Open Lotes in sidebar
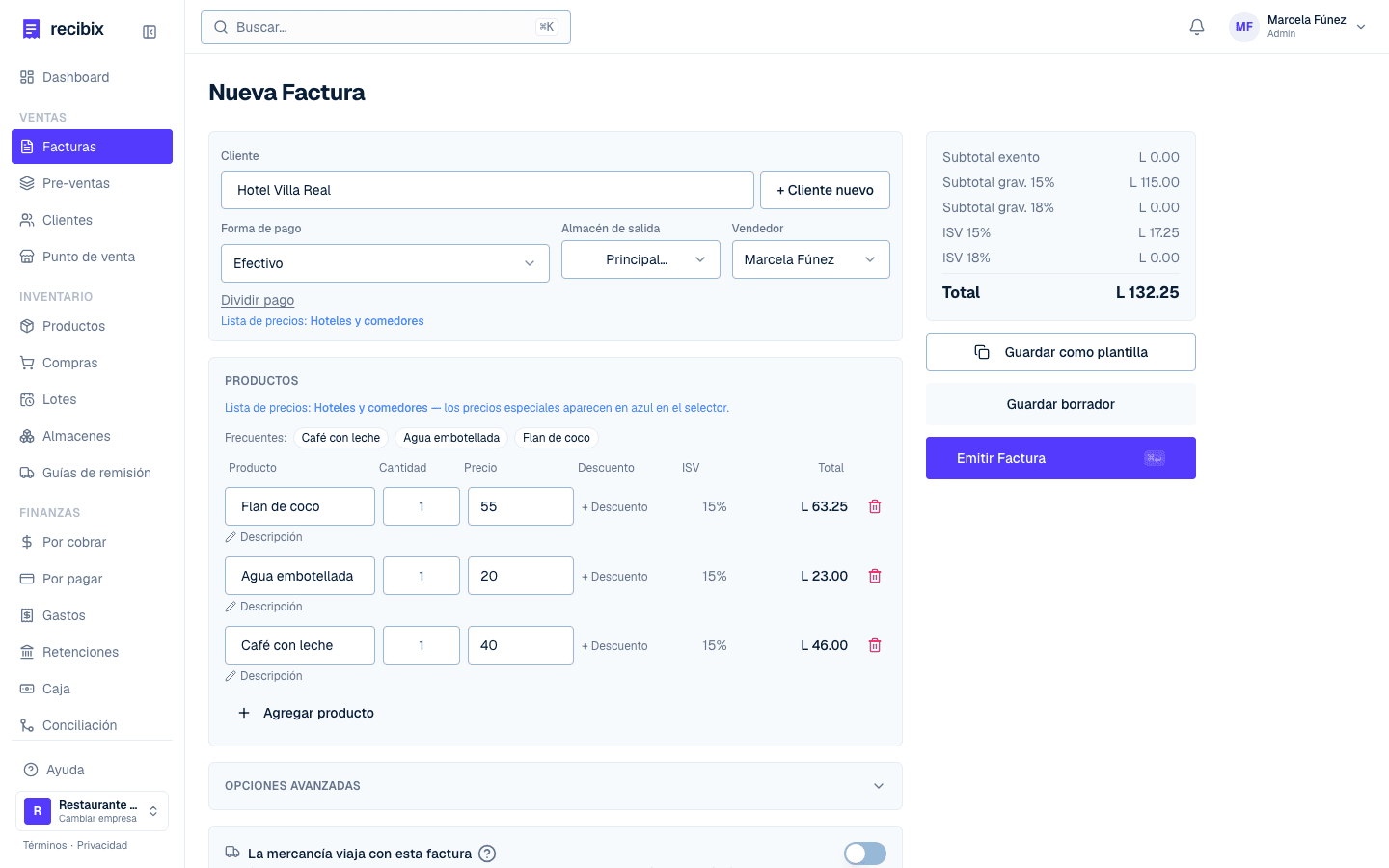Image resolution: width=1389 pixels, height=868 pixels. 92,399
